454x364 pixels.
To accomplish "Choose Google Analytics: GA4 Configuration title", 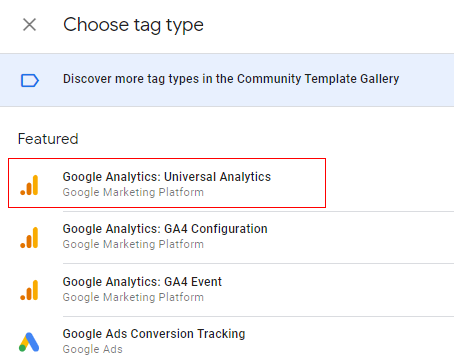I will [165, 229].
